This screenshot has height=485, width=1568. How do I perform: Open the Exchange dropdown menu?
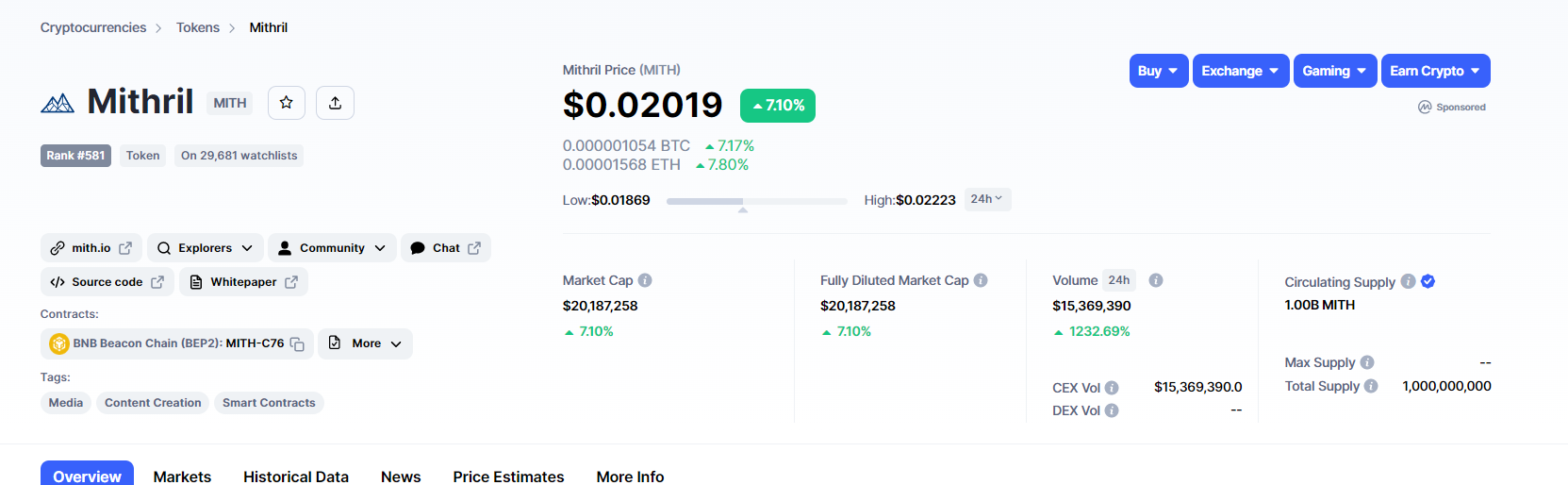click(x=1241, y=71)
